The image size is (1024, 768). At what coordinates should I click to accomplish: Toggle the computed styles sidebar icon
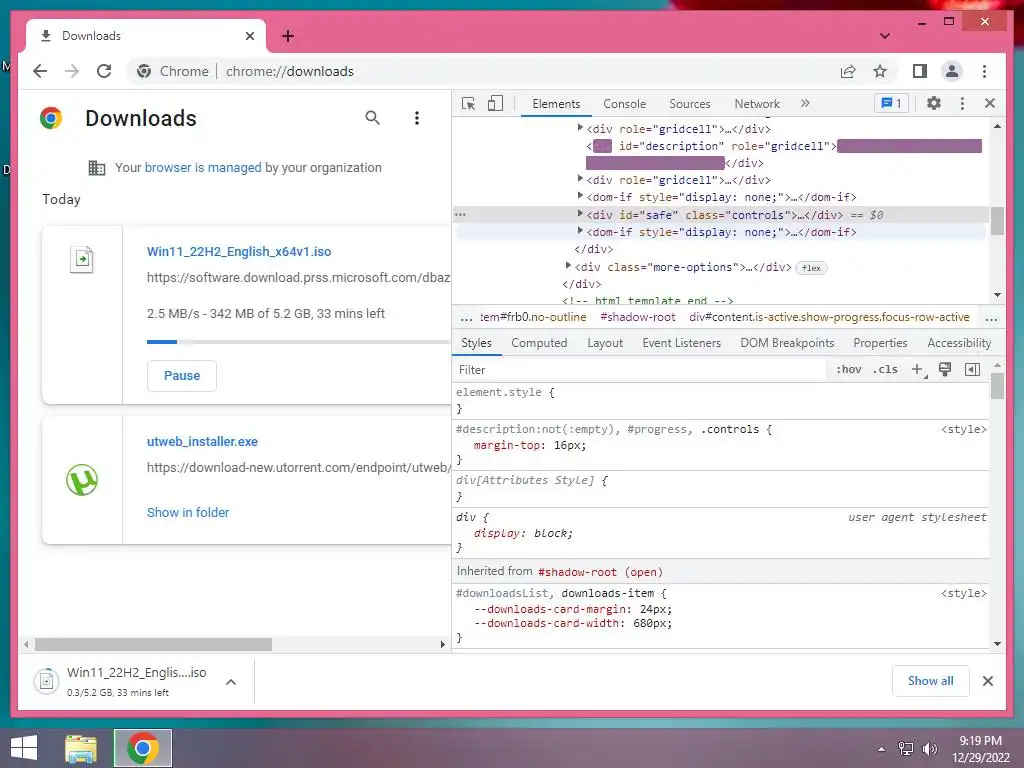point(972,370)
